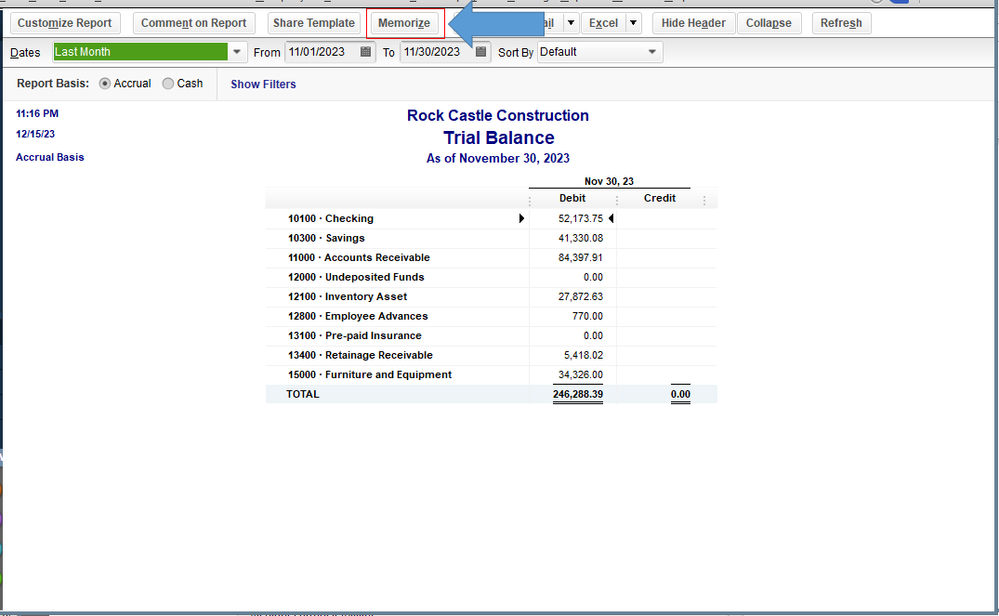Viewport: 999px width, 616px height.
Task: Refresh the report
Action: [x=841, y=23]
